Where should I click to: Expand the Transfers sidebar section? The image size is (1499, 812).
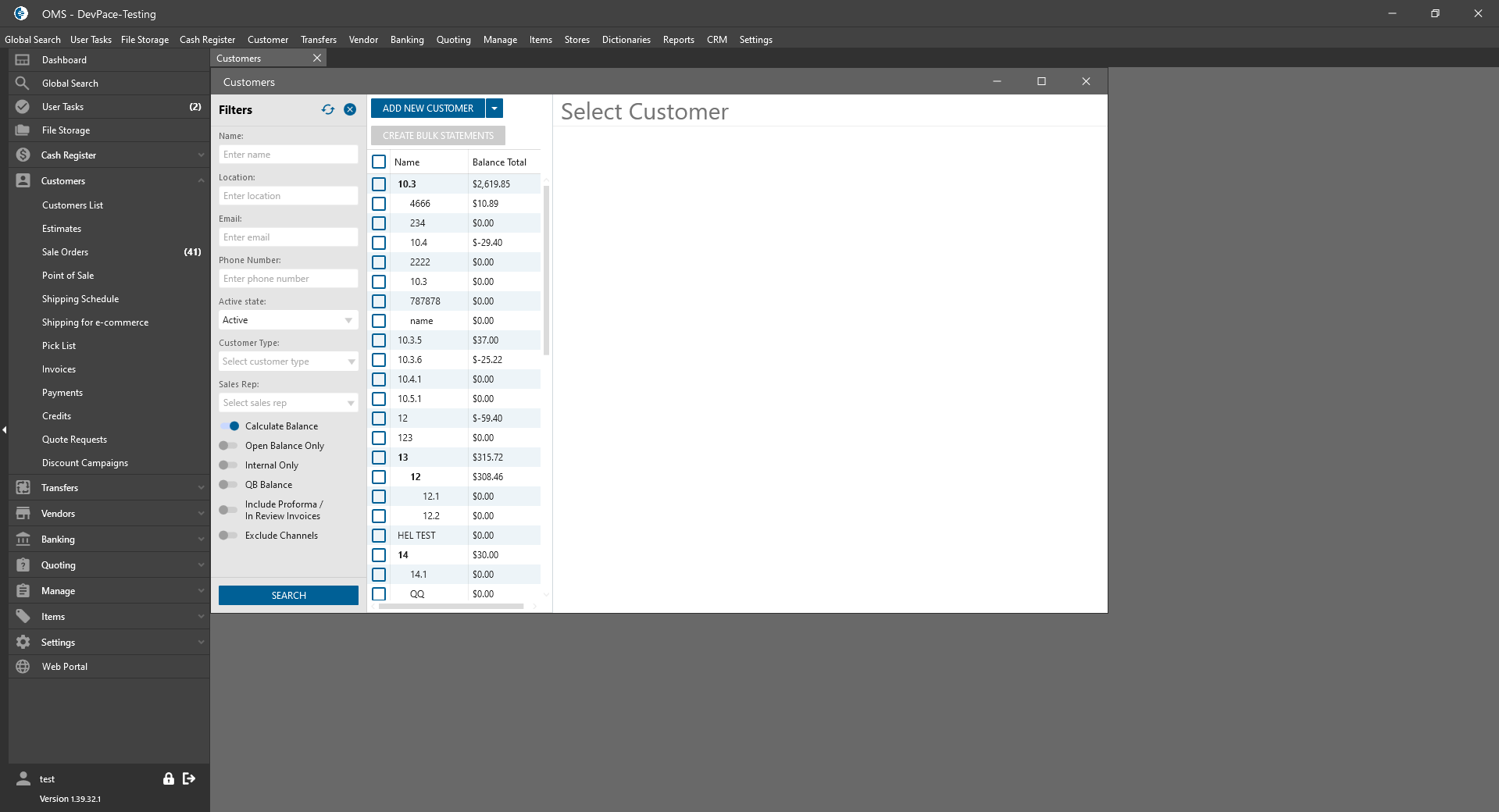pos(201,488)
